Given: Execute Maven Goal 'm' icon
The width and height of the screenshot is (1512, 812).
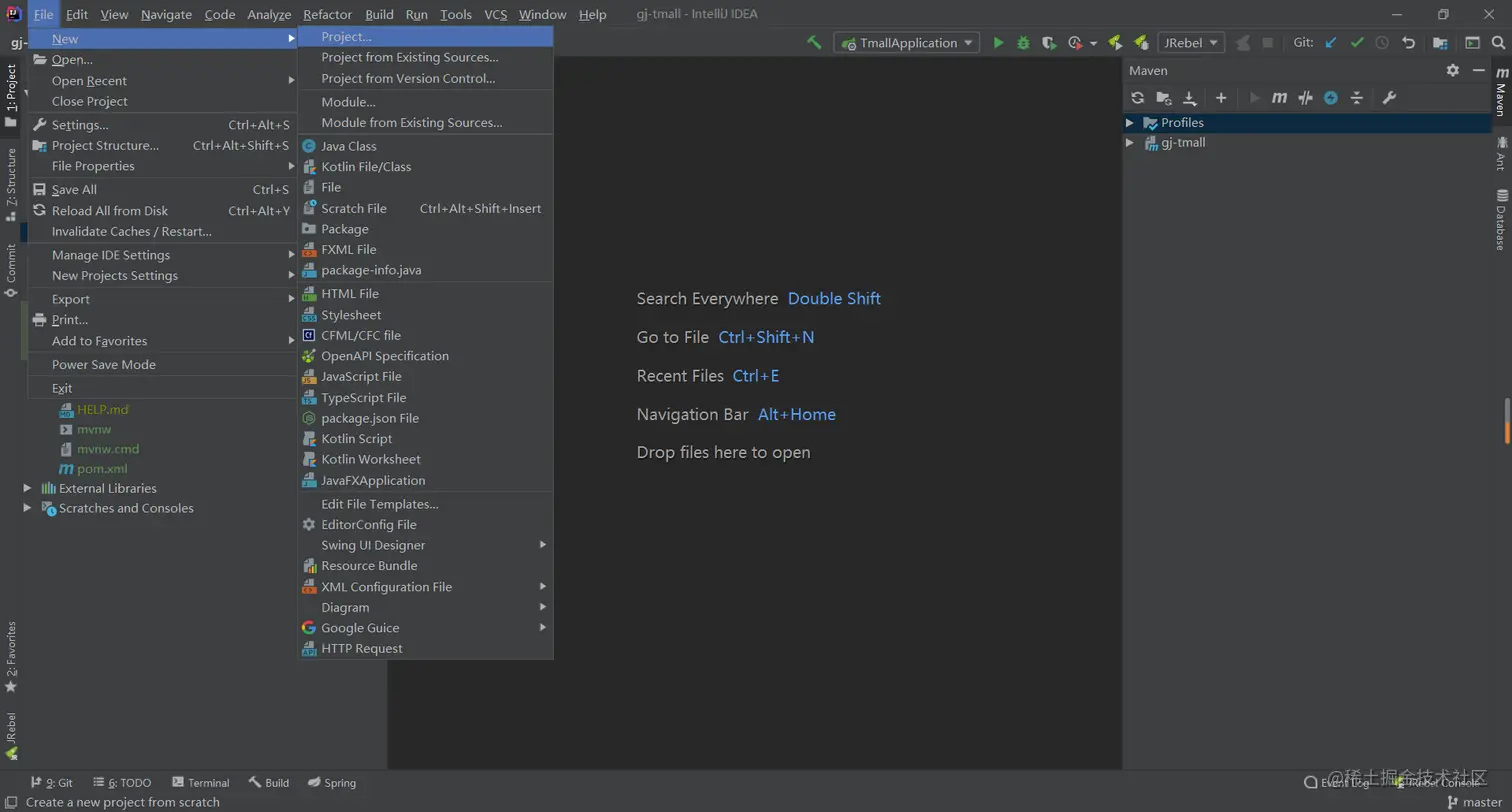Looking at the screenshot, I should [x=1279, y=98].
